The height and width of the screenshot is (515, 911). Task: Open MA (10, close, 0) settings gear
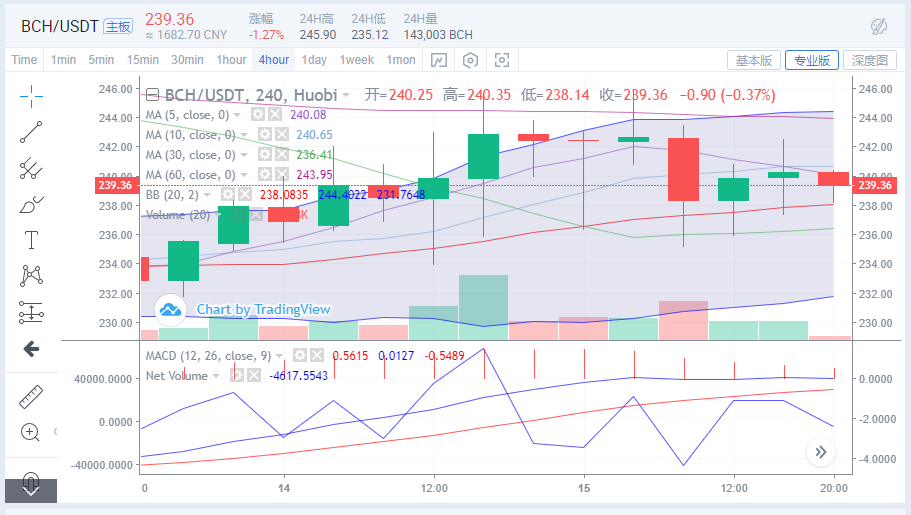[x=265, y=135]
